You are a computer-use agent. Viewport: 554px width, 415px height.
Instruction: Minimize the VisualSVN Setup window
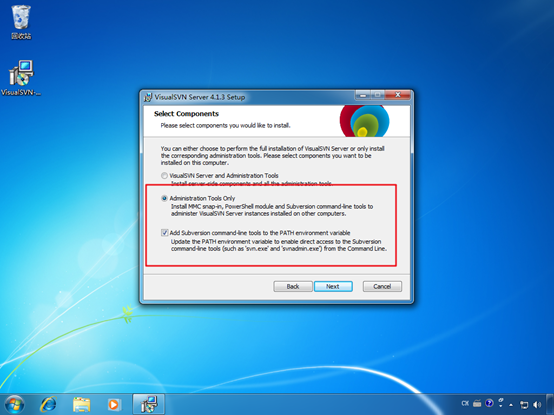[x=363, y=95]
